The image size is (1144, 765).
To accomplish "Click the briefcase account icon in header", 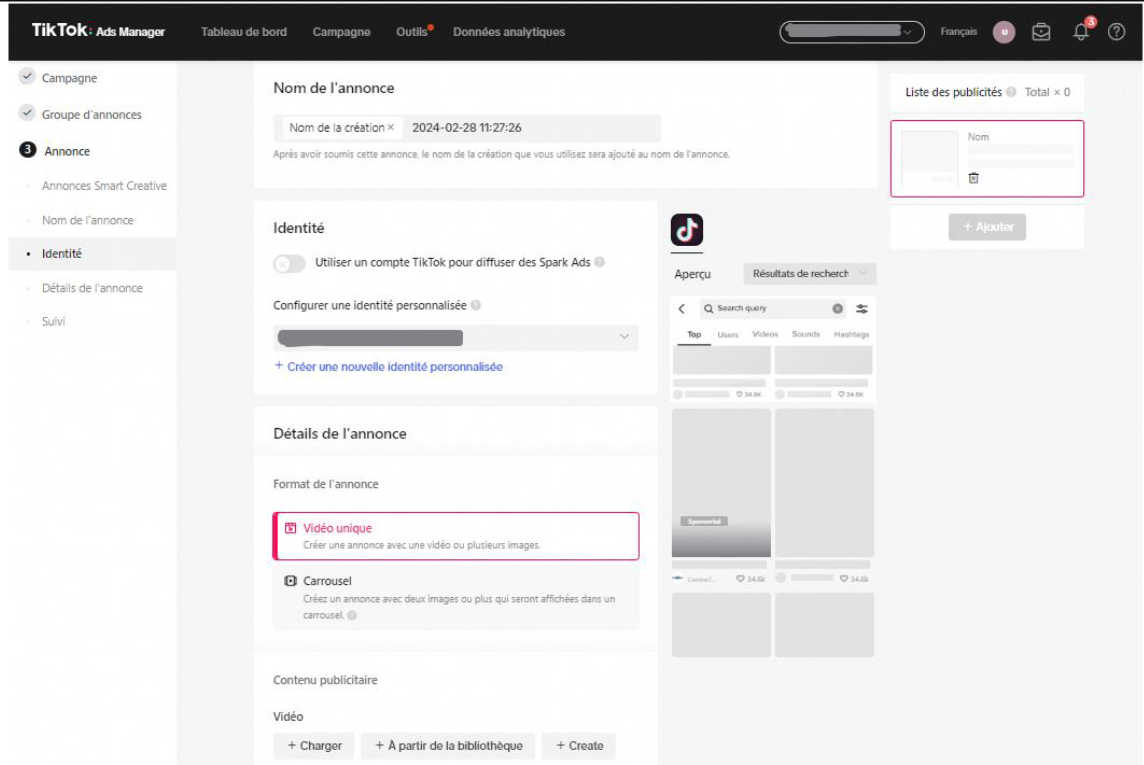I will (1042, 32).
